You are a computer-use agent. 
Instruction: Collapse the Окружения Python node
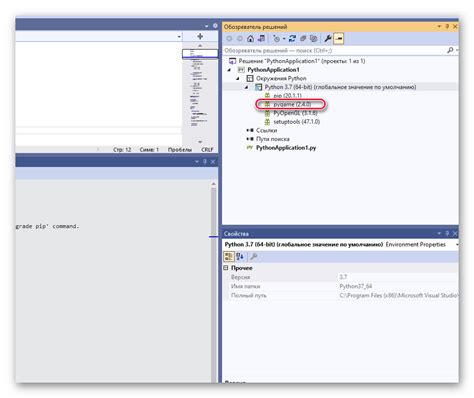coord(238,78)
